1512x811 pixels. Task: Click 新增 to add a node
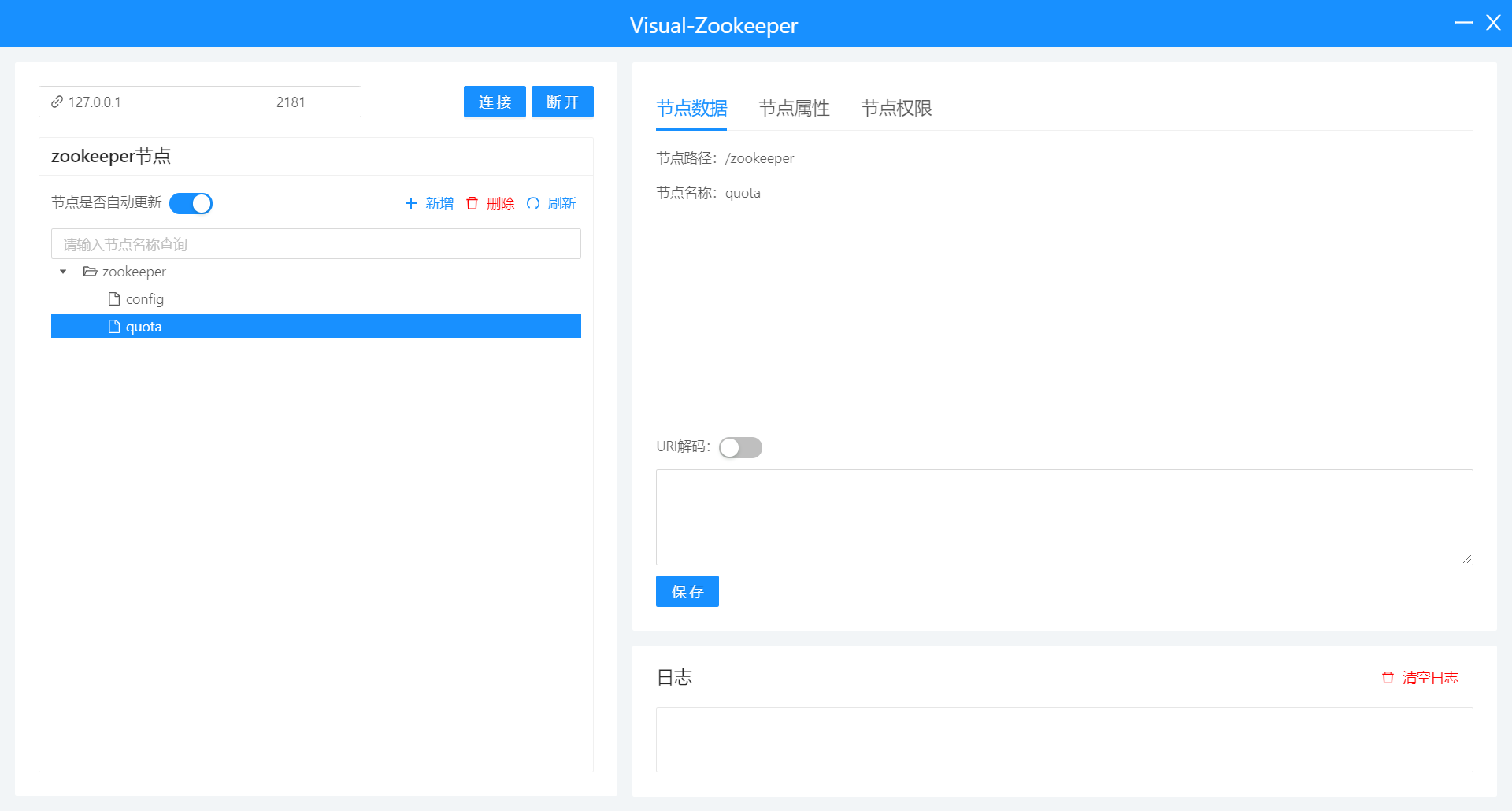pos(439,203)
